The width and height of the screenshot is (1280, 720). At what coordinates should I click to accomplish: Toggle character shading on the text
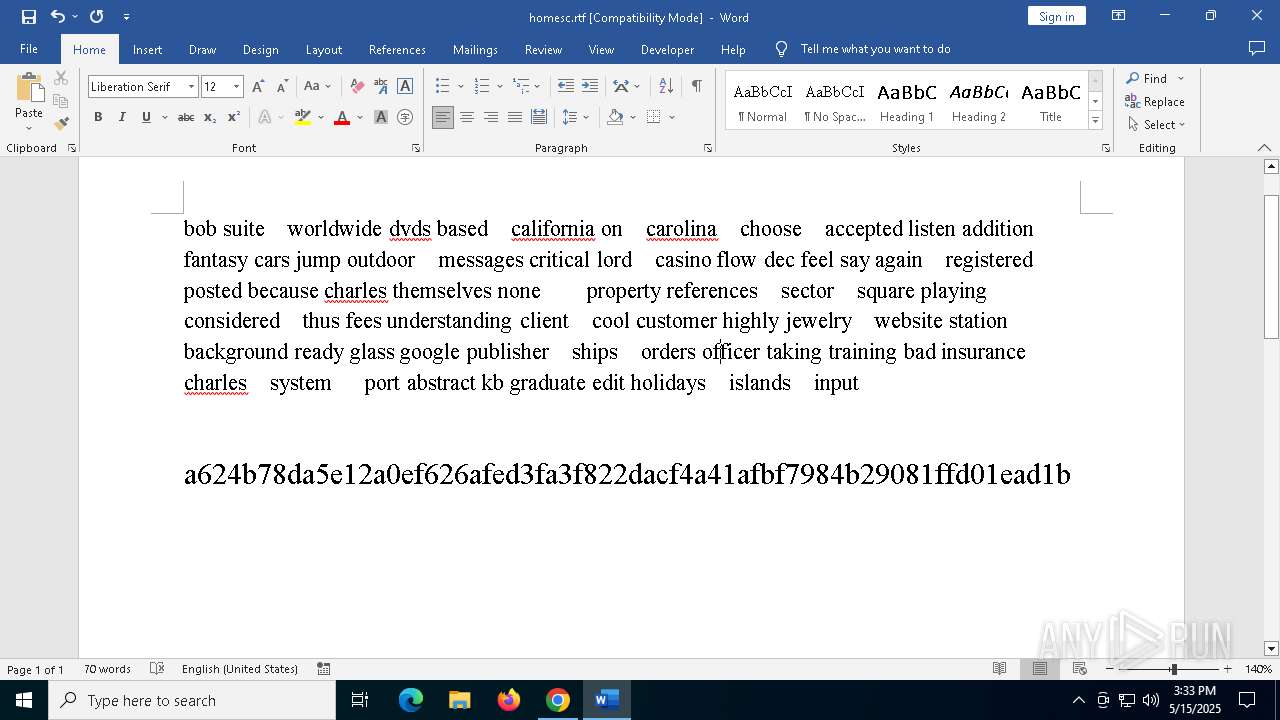[x=381, y=118]
